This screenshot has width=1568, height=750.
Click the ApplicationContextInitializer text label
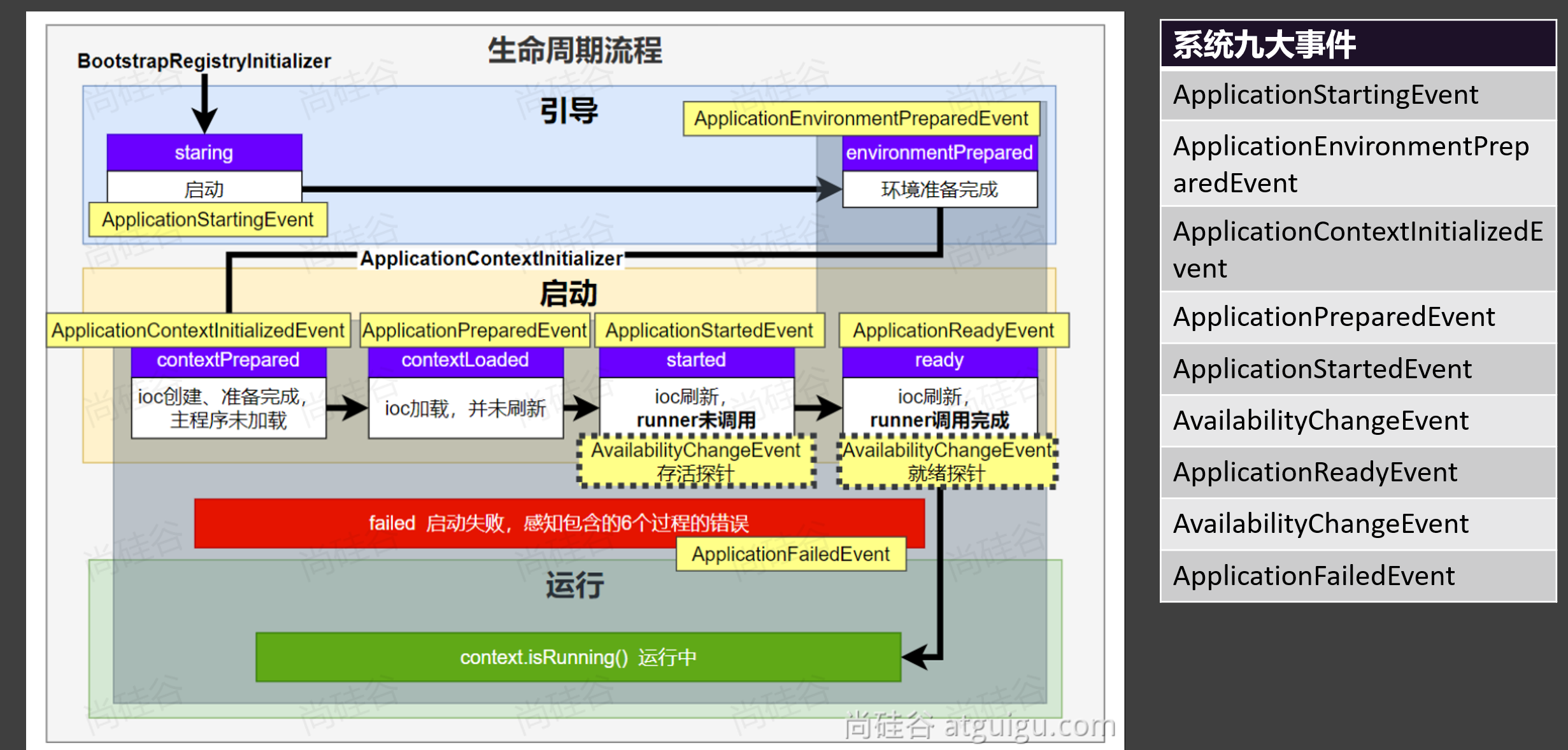coord(491,258)
